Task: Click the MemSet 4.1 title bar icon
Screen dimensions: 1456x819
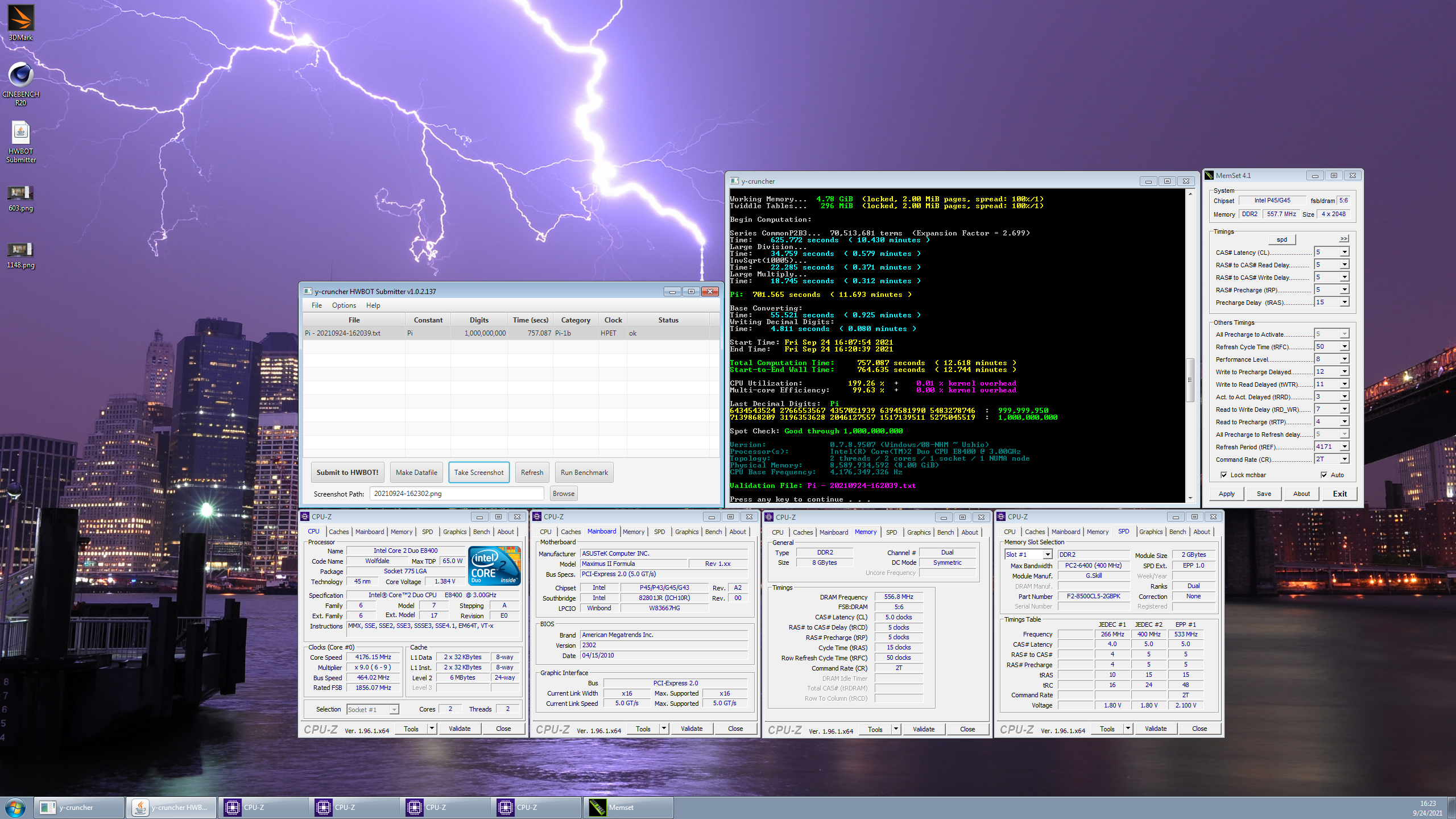Action: pos(1210,176)
